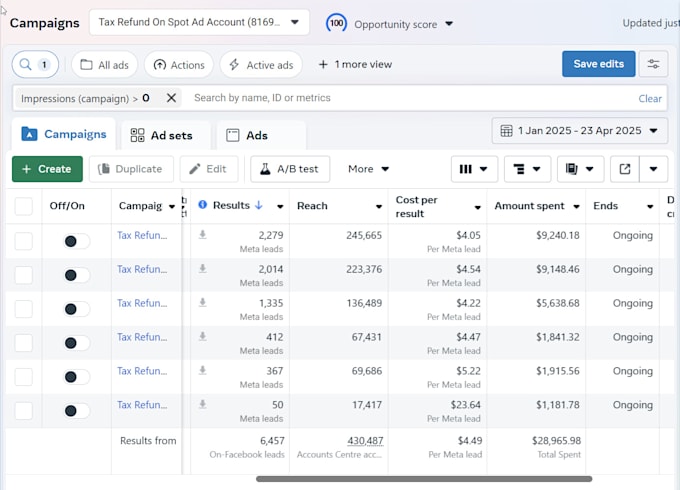Click the Save edits button

pos(598,64)
